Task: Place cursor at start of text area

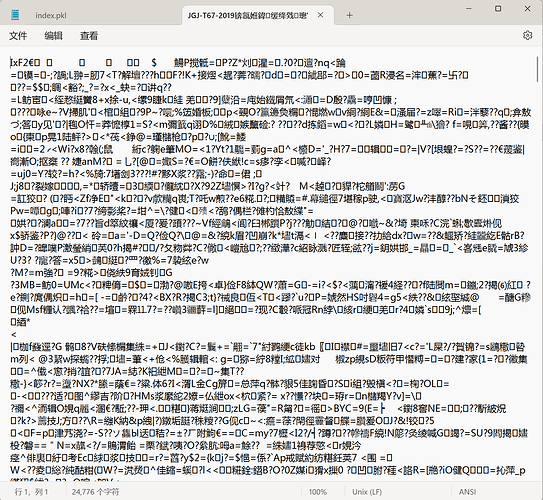Action: pos(11,63)
